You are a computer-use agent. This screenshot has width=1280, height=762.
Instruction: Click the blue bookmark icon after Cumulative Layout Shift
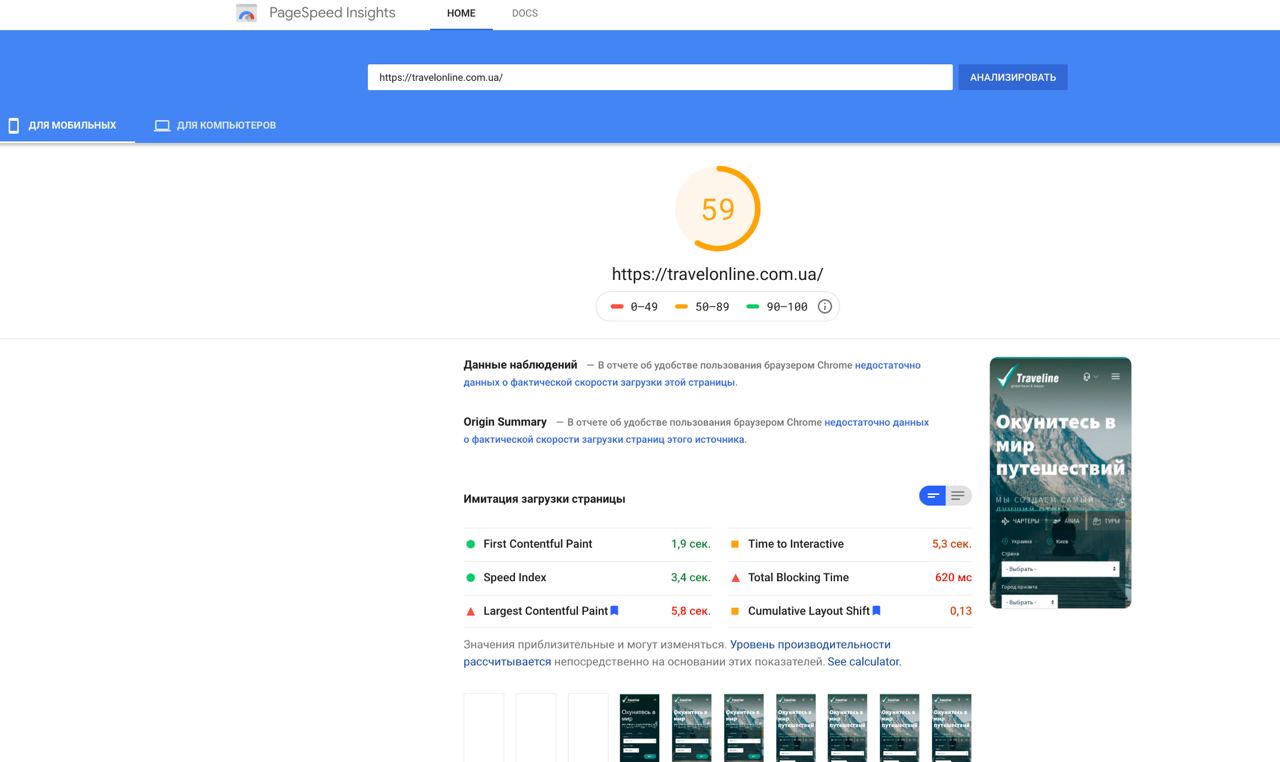tap(876, 611)
